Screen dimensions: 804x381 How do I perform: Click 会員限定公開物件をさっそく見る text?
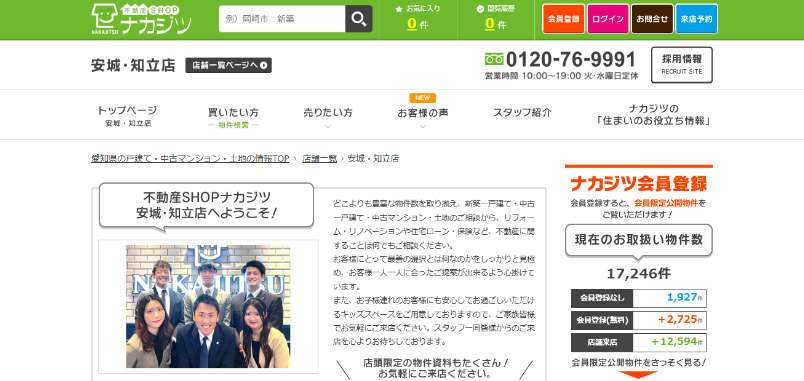638,363
